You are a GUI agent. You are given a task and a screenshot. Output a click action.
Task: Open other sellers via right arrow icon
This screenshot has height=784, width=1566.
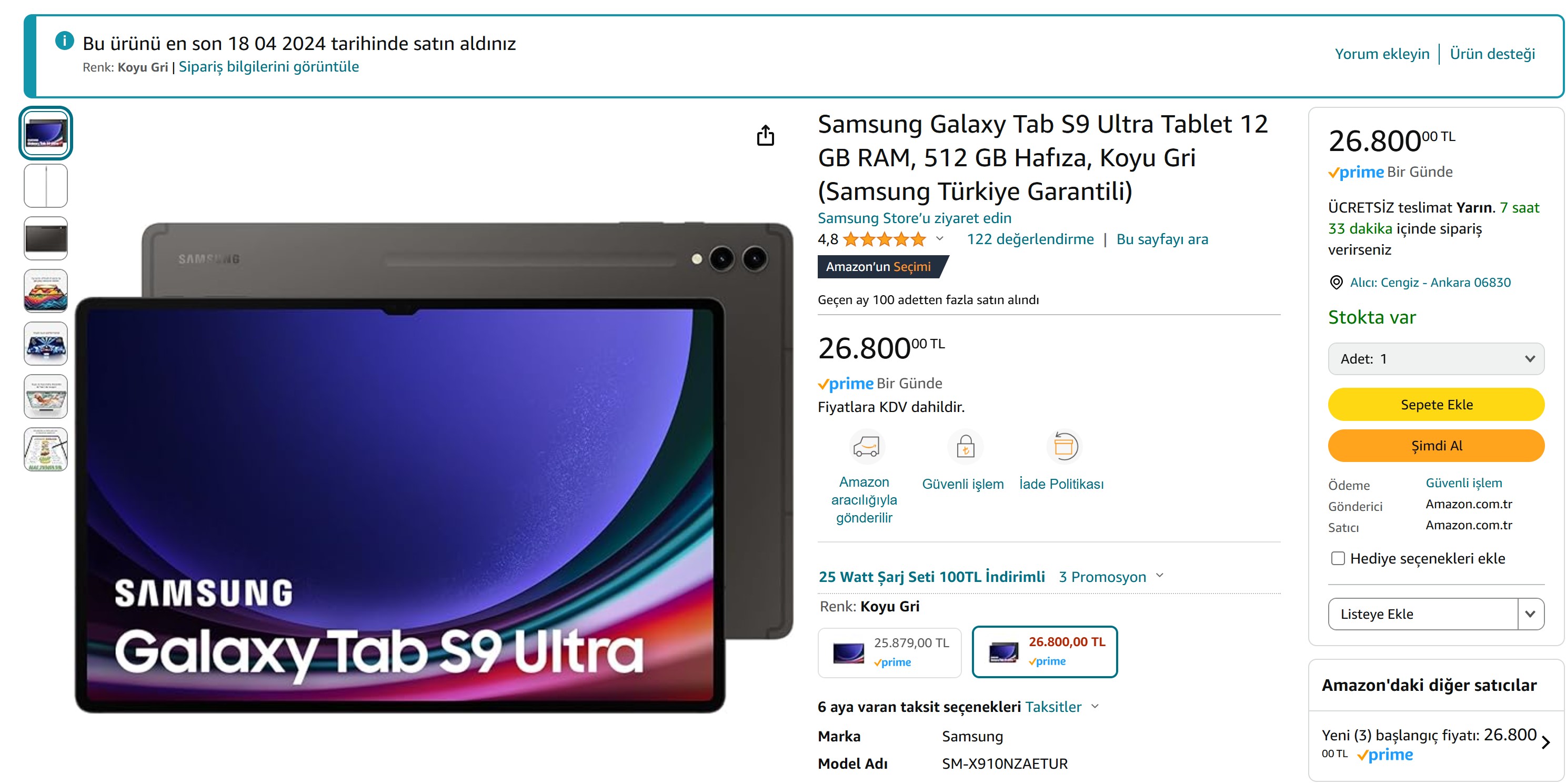[1545, 742]
